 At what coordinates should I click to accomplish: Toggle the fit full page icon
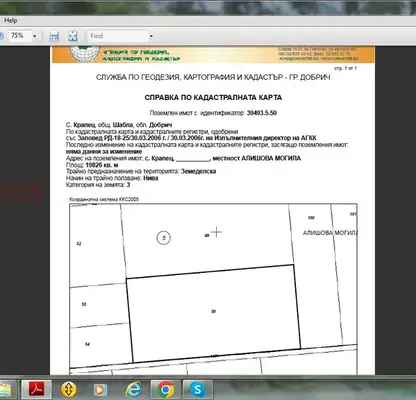point(73,36)
